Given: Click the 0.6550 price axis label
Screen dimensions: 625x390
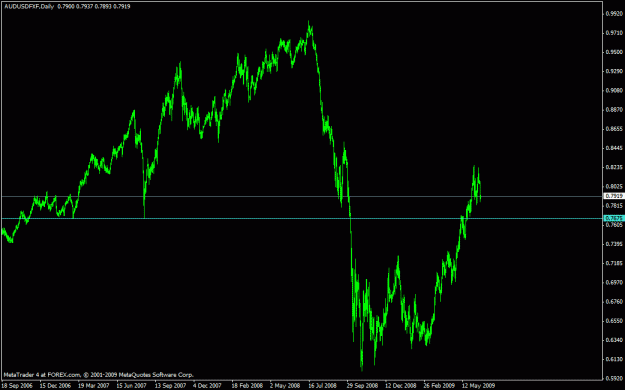Looking at the screenshot, I should point(614,321).
